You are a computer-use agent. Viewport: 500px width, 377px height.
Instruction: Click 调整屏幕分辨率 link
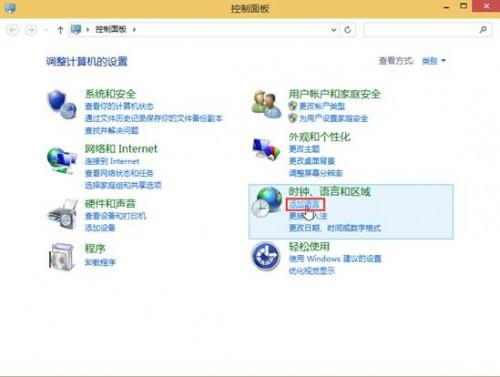(316, 173)
